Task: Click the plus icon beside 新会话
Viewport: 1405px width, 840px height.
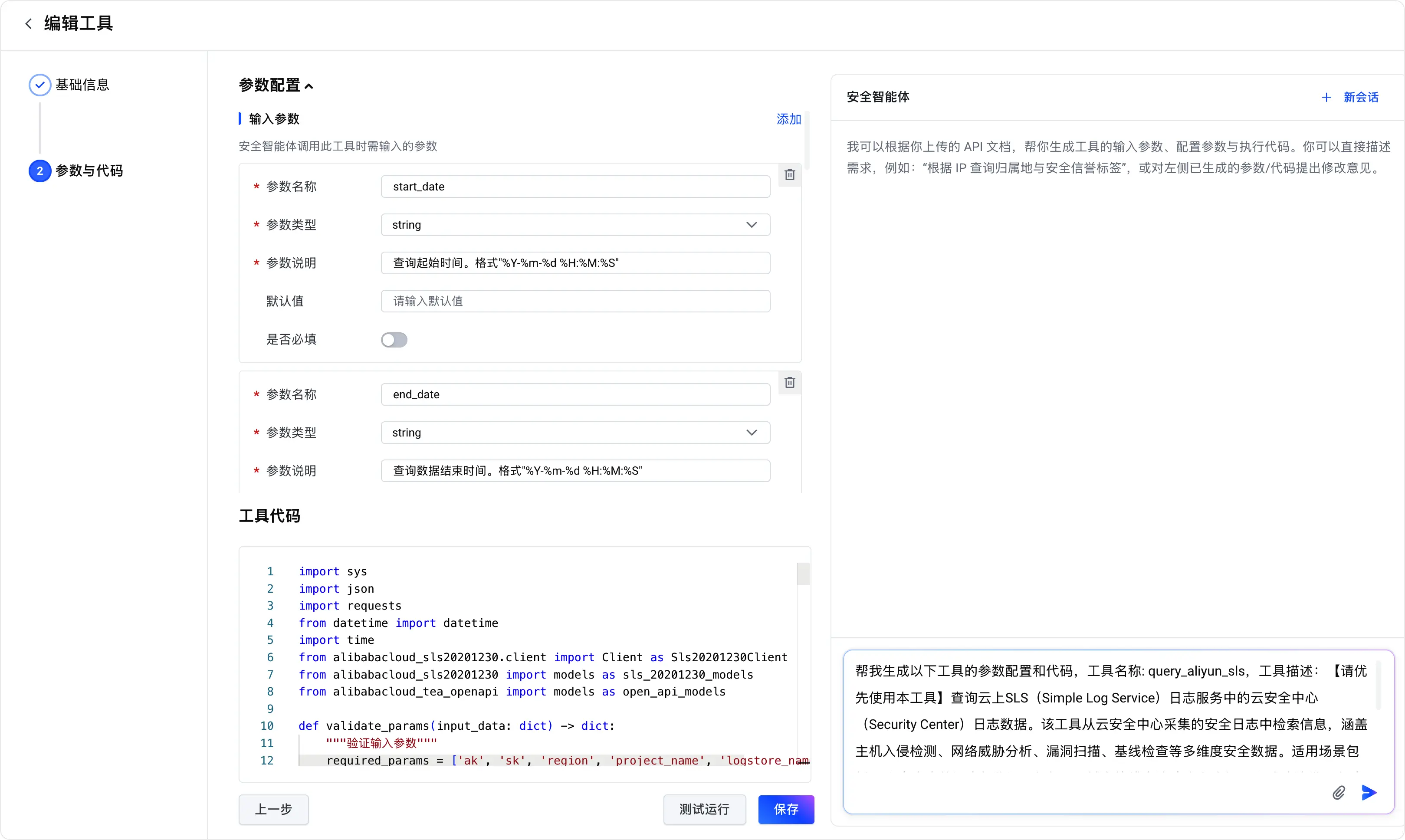Action: (1326, 97)
